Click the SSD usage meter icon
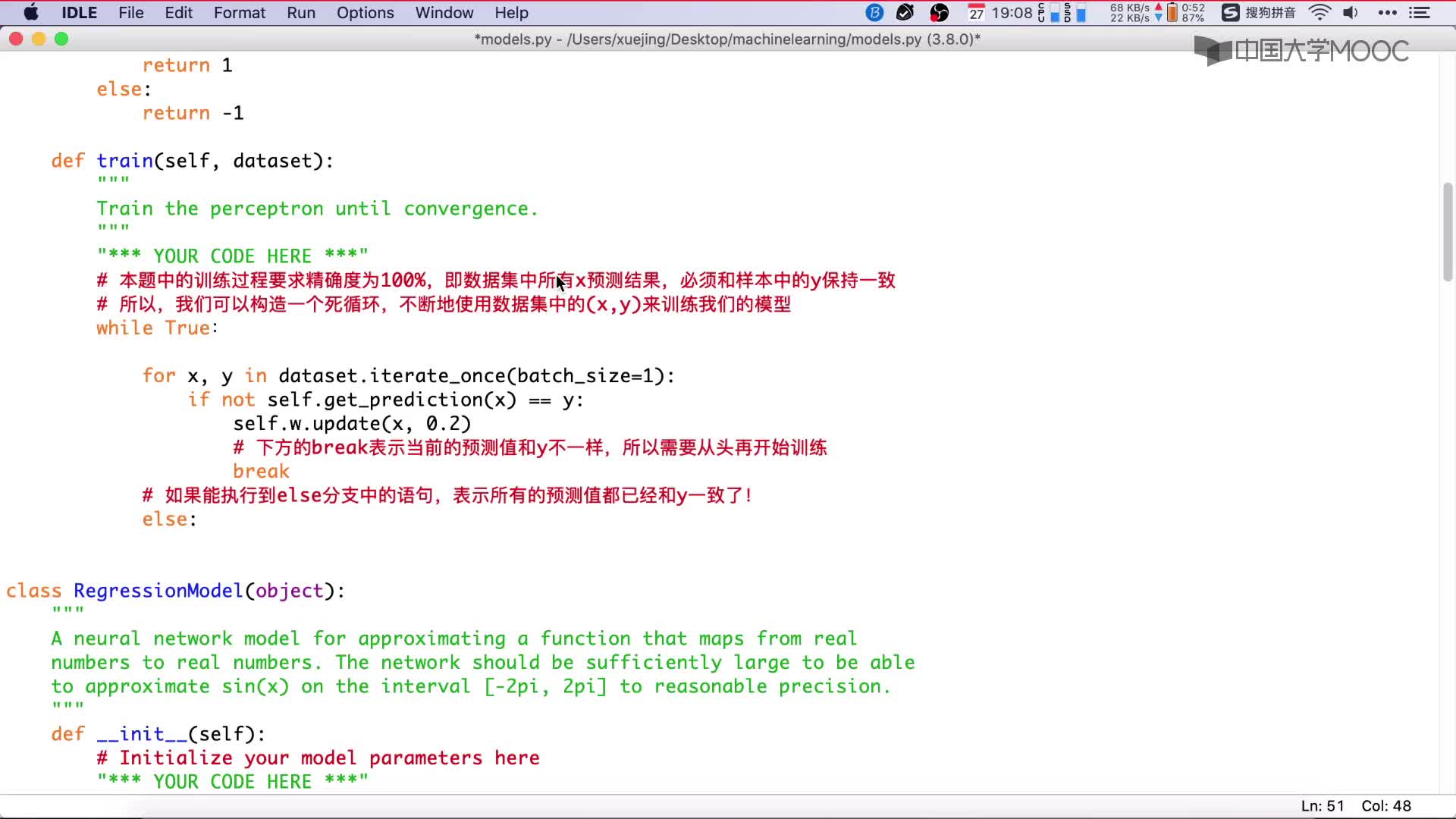Image resolution: width=1456 pixels, height=819 pixels. (1075, 13)
